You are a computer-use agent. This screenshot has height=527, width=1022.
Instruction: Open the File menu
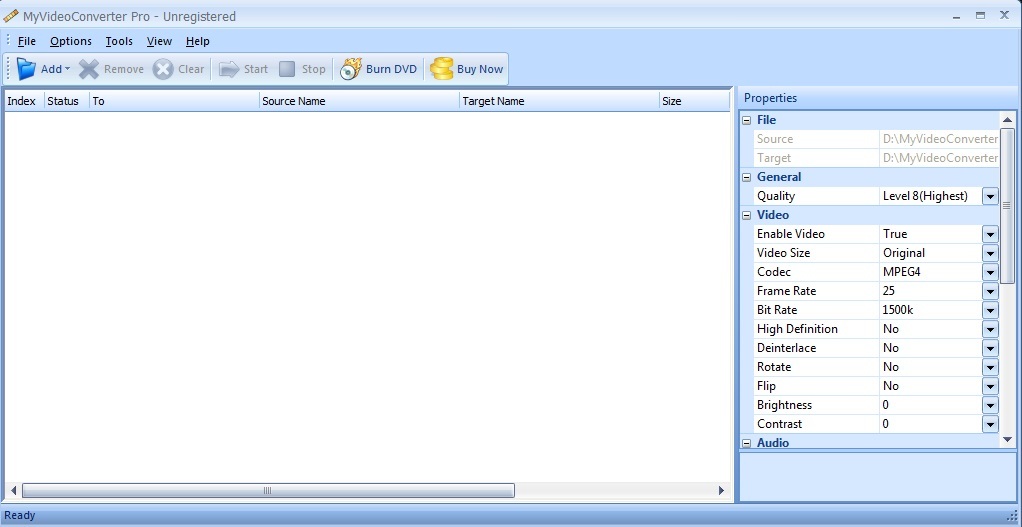(x=27, y=41)
